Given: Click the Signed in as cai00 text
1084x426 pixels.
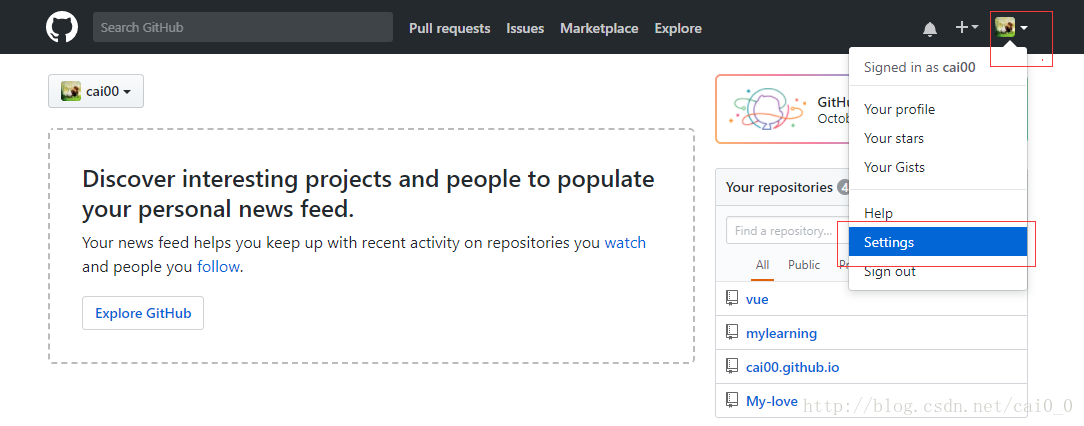Looking at the screenshot, I should [919, 68].
